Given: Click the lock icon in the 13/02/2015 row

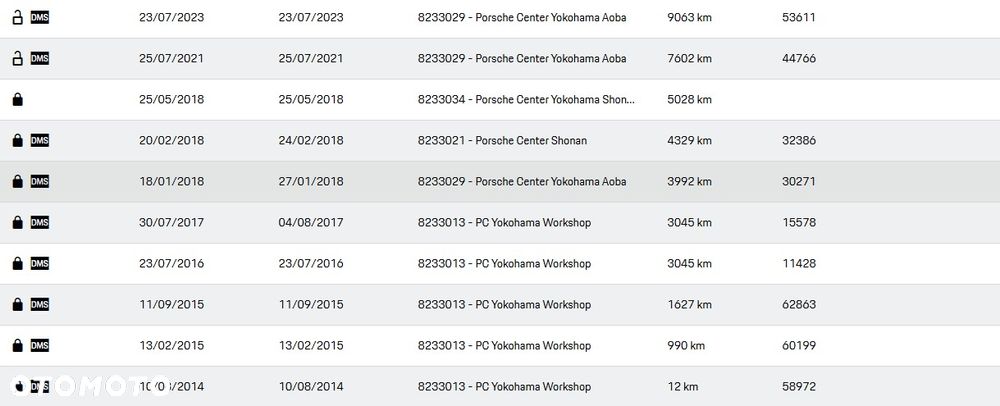Looking at the screenshot, I should click(17, 346).
